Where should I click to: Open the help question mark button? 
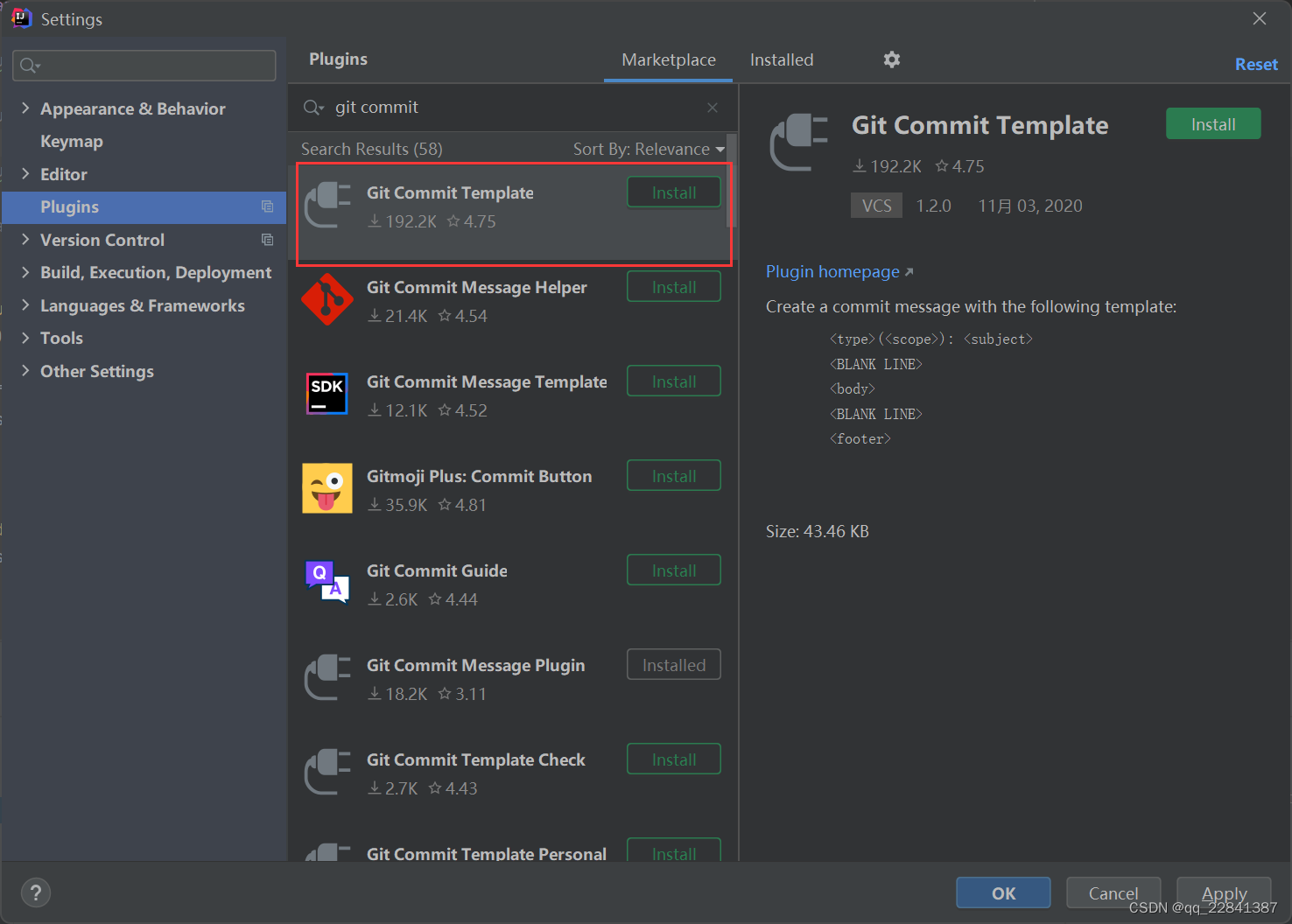click(36, 892)
